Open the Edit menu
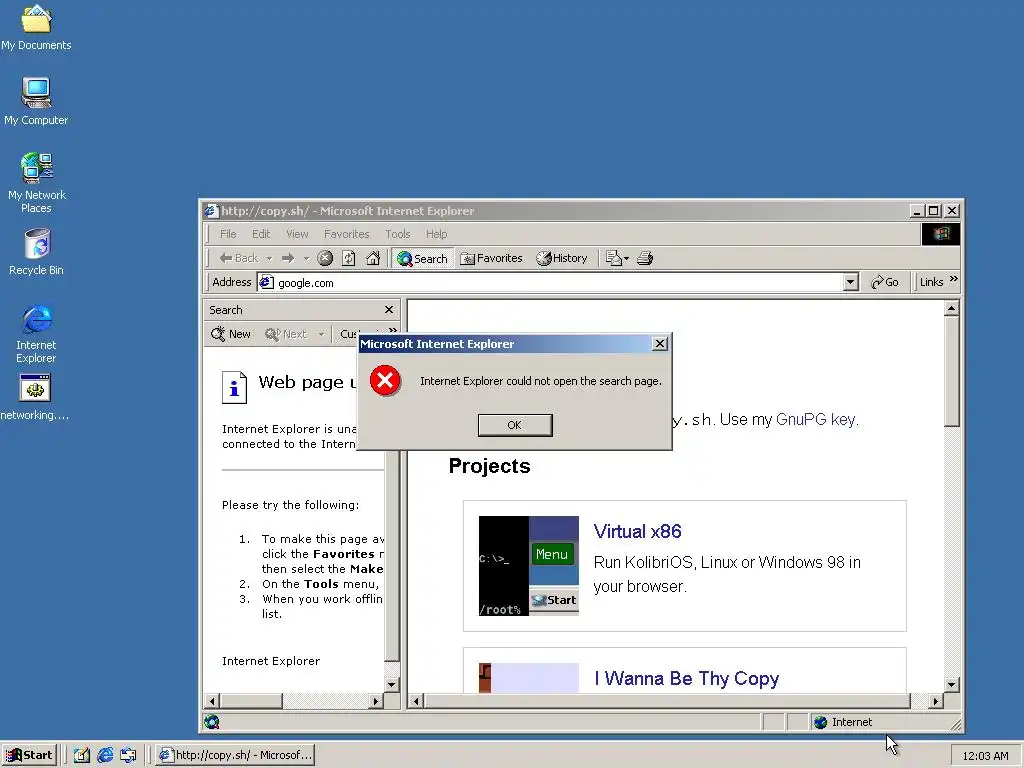1024x768 pixels. [x=261, y=234]
